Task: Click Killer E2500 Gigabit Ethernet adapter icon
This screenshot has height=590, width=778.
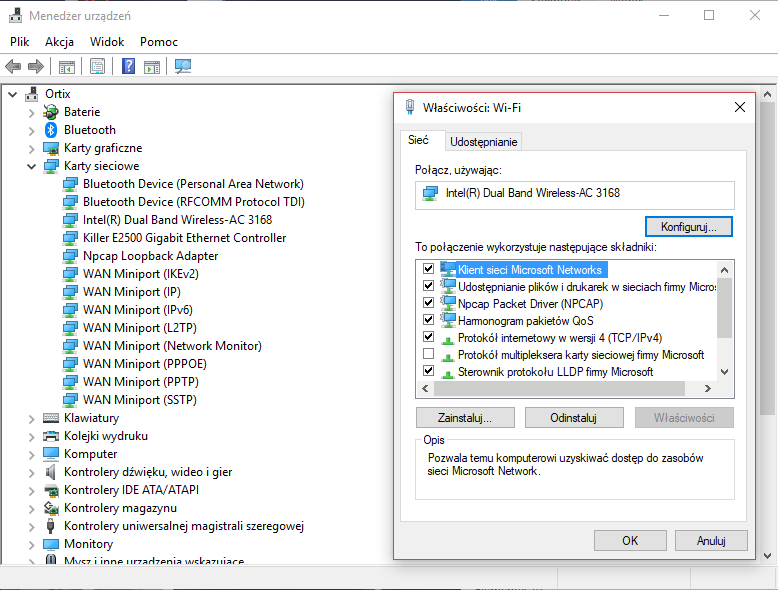Action: (x=70, y=238)
